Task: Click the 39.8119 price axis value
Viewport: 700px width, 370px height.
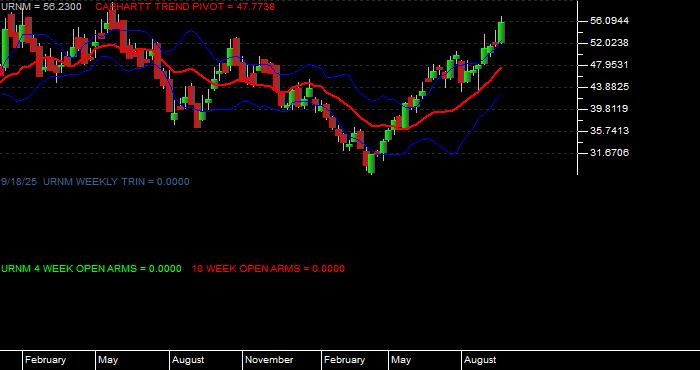Action: (609, 108)
